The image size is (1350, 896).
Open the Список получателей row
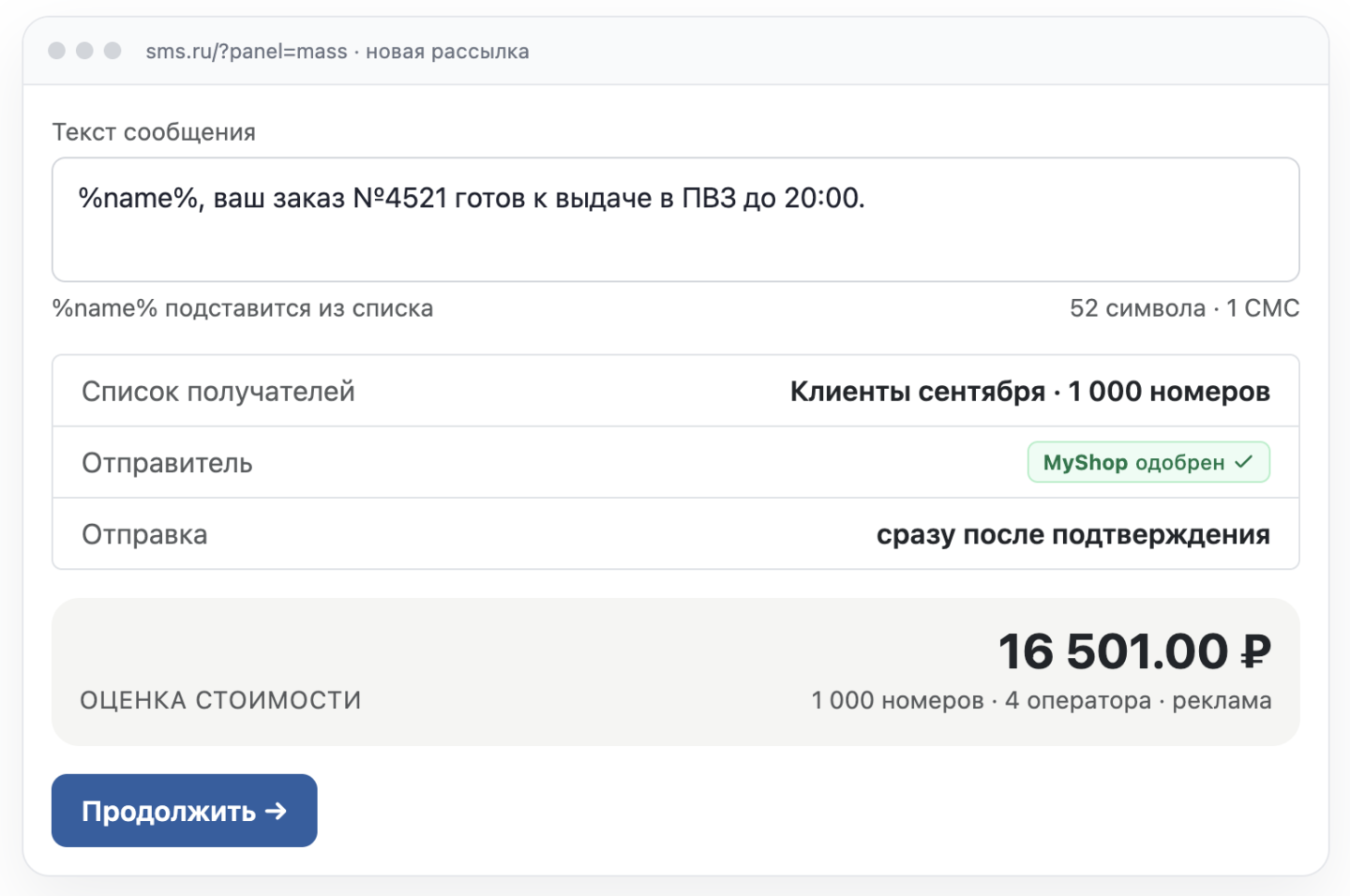(675, 391)
